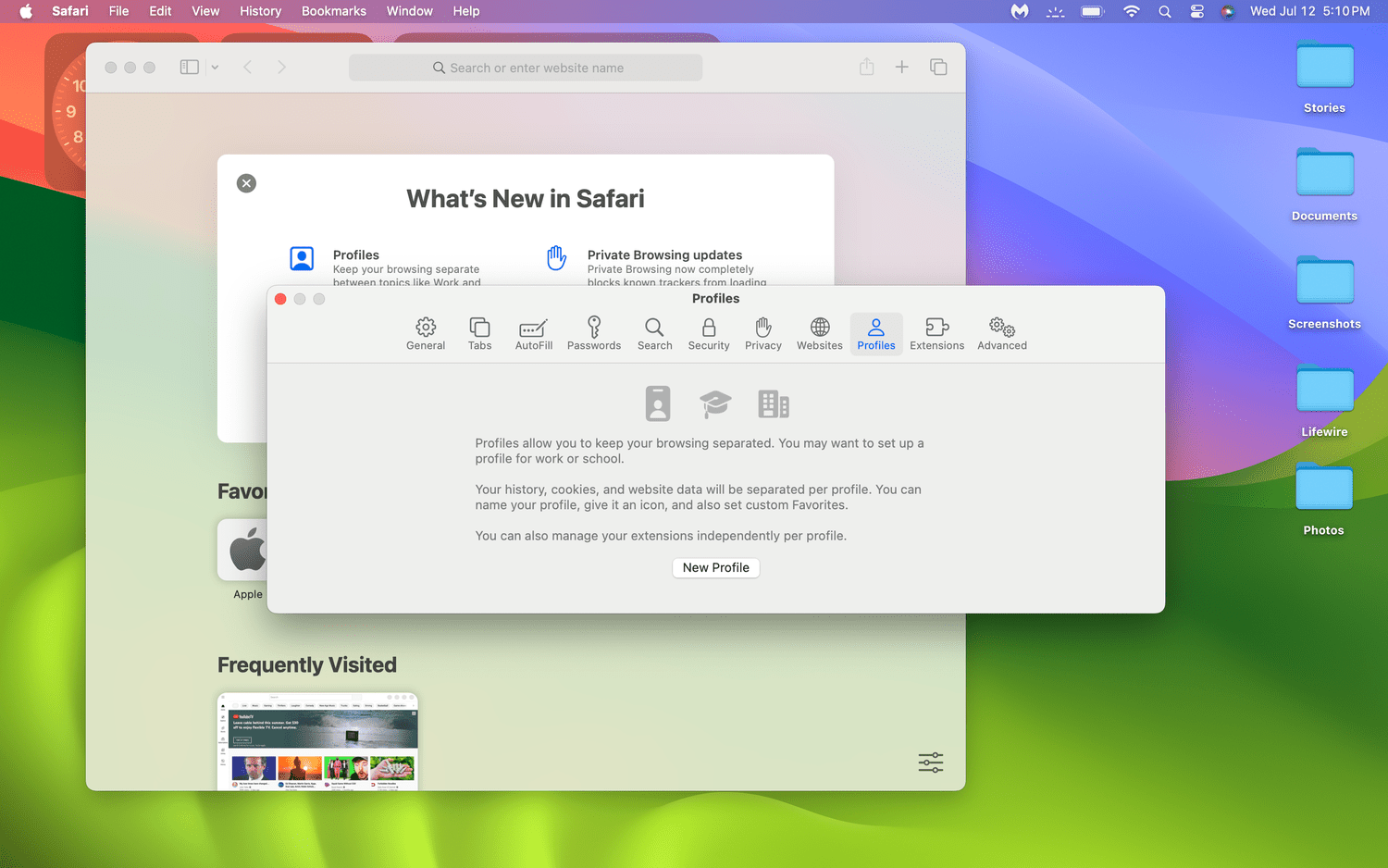This screenshot has width=1388, height=868.
Task: Open the General settings pane
Action: [x=426, y=334]
